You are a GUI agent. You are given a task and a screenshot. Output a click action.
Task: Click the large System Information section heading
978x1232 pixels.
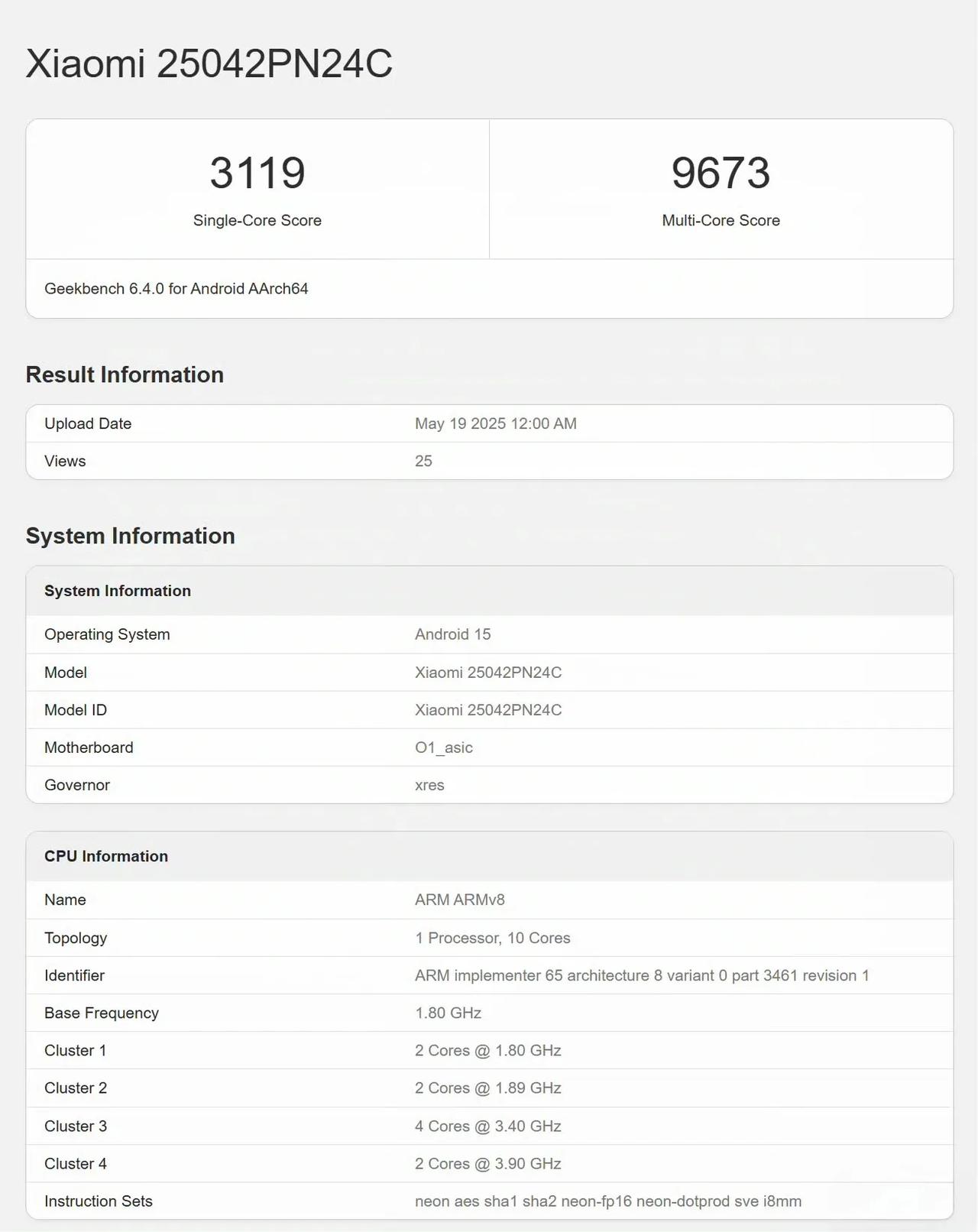131,536
